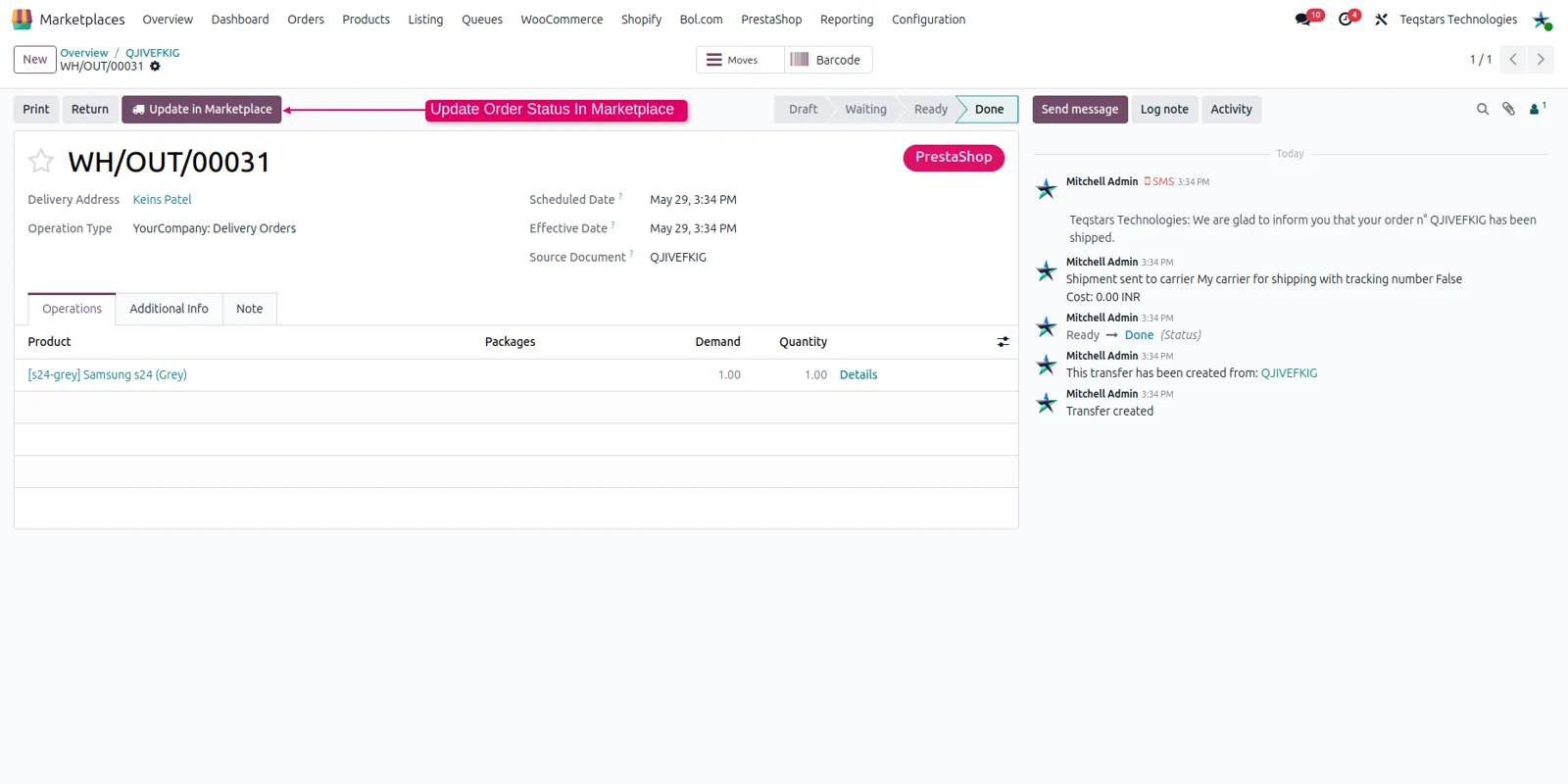
Task: Sort by Product column header
Action: point(49,342)
